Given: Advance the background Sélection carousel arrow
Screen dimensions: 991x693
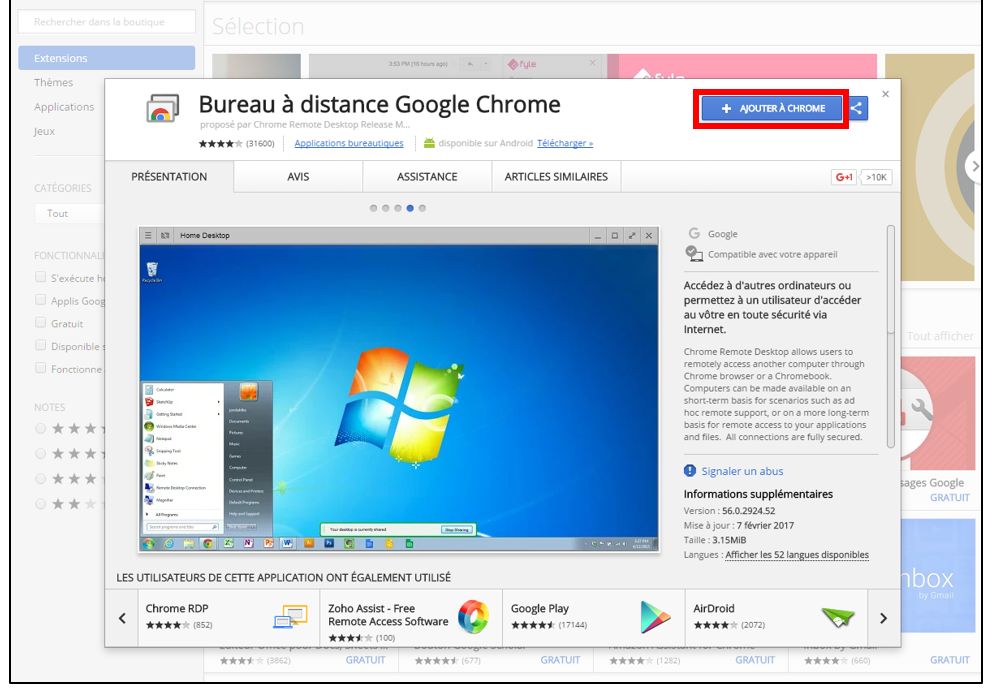Looking at the screenshot, I should (974, 166).
